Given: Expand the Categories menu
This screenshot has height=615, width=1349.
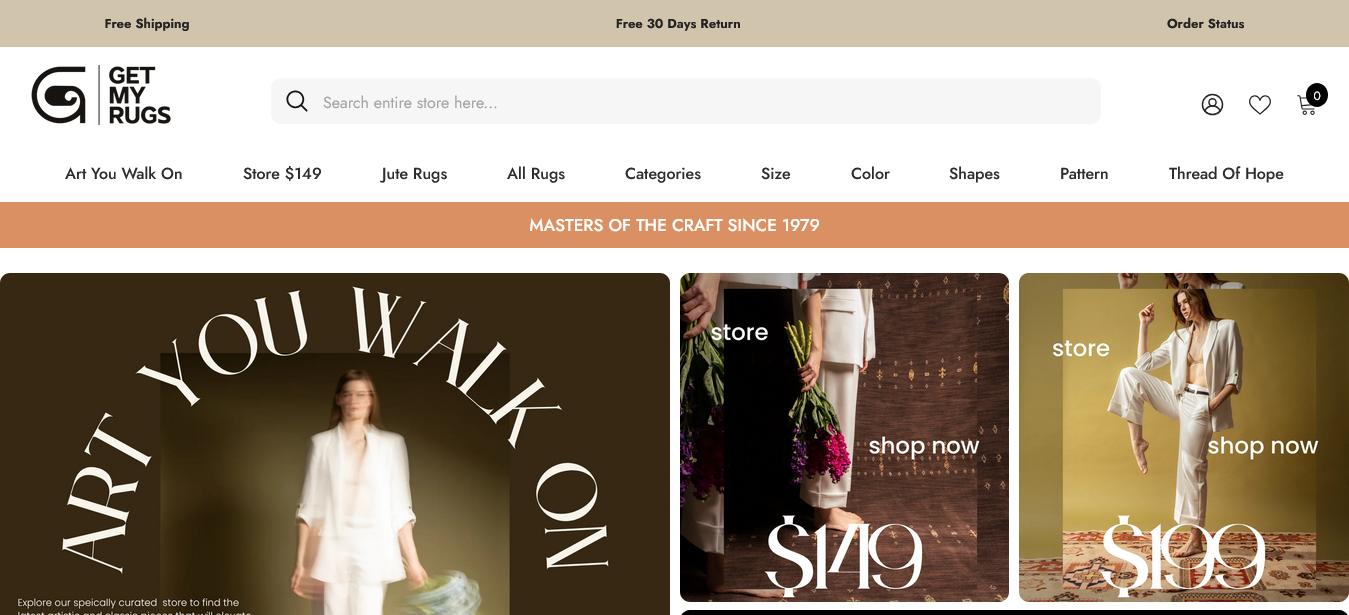Looking at the screenshot, I should (663, 173).
